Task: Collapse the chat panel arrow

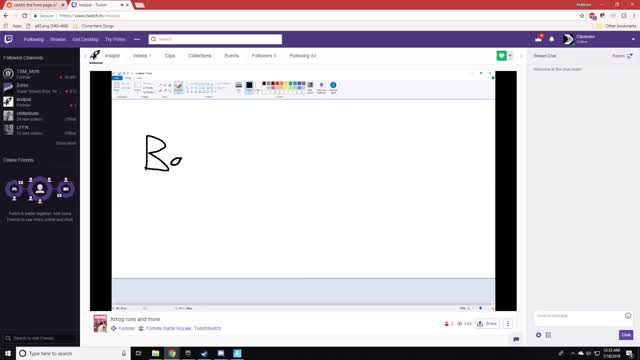Action: pos(521,56)
